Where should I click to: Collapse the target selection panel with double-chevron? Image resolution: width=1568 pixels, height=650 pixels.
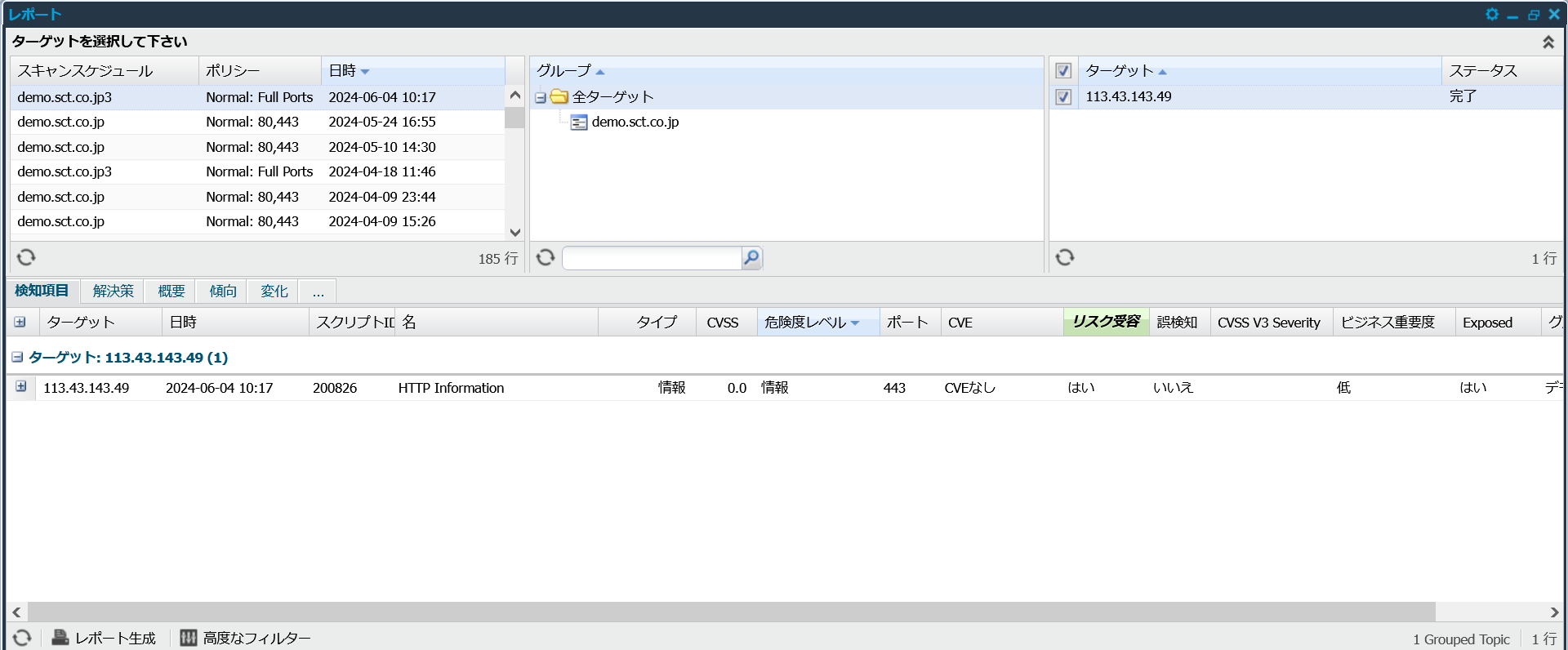pos(1548,42)
